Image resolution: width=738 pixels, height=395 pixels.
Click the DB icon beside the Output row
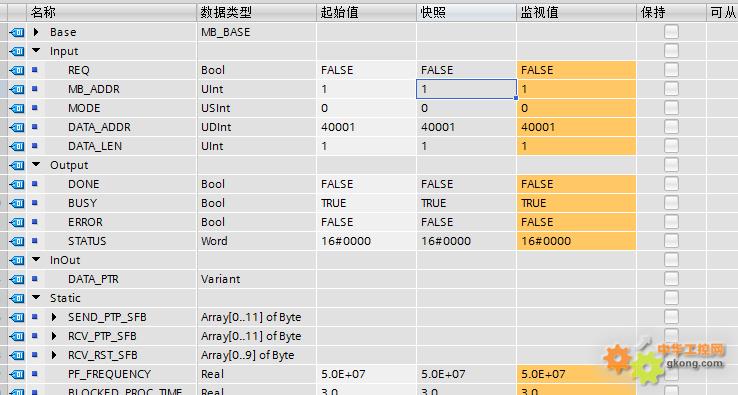point(17,165)
